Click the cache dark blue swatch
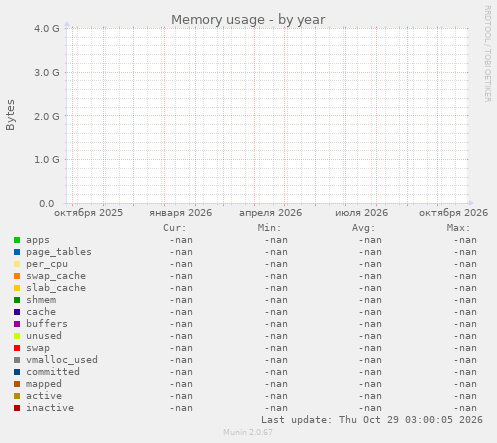The image size is (497, 443). tap(17, 312)
